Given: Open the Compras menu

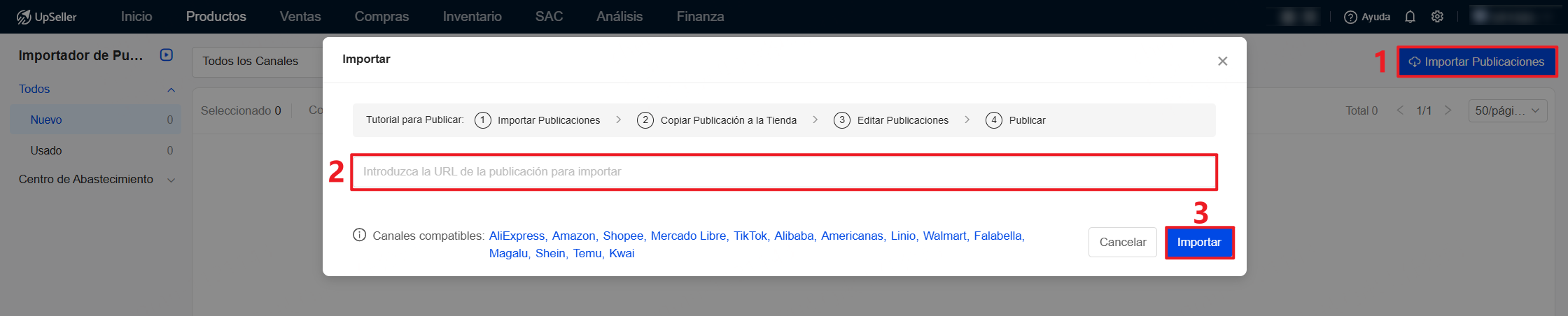Looking at the screenshot, I should point(381,16).
